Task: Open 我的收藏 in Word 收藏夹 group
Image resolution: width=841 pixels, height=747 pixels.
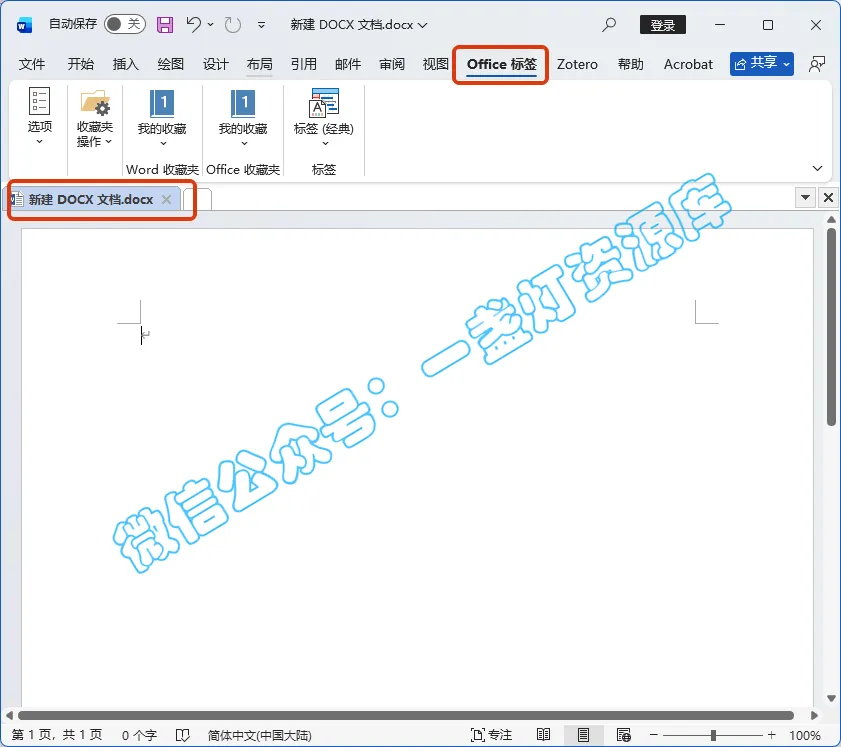Action: click(162, 117)
